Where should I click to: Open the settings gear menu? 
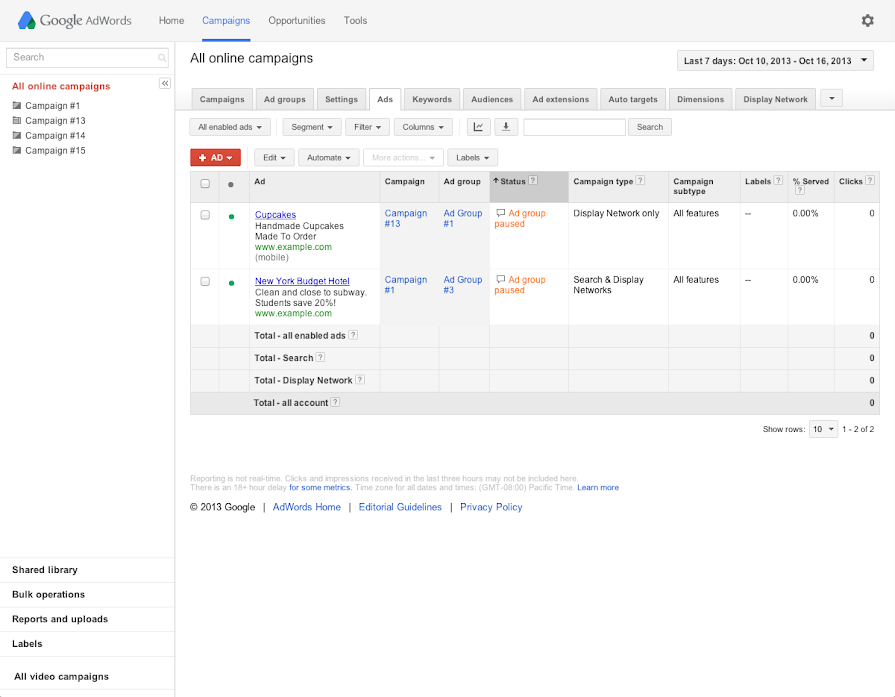pyautogui.click(x=867, y=20)
